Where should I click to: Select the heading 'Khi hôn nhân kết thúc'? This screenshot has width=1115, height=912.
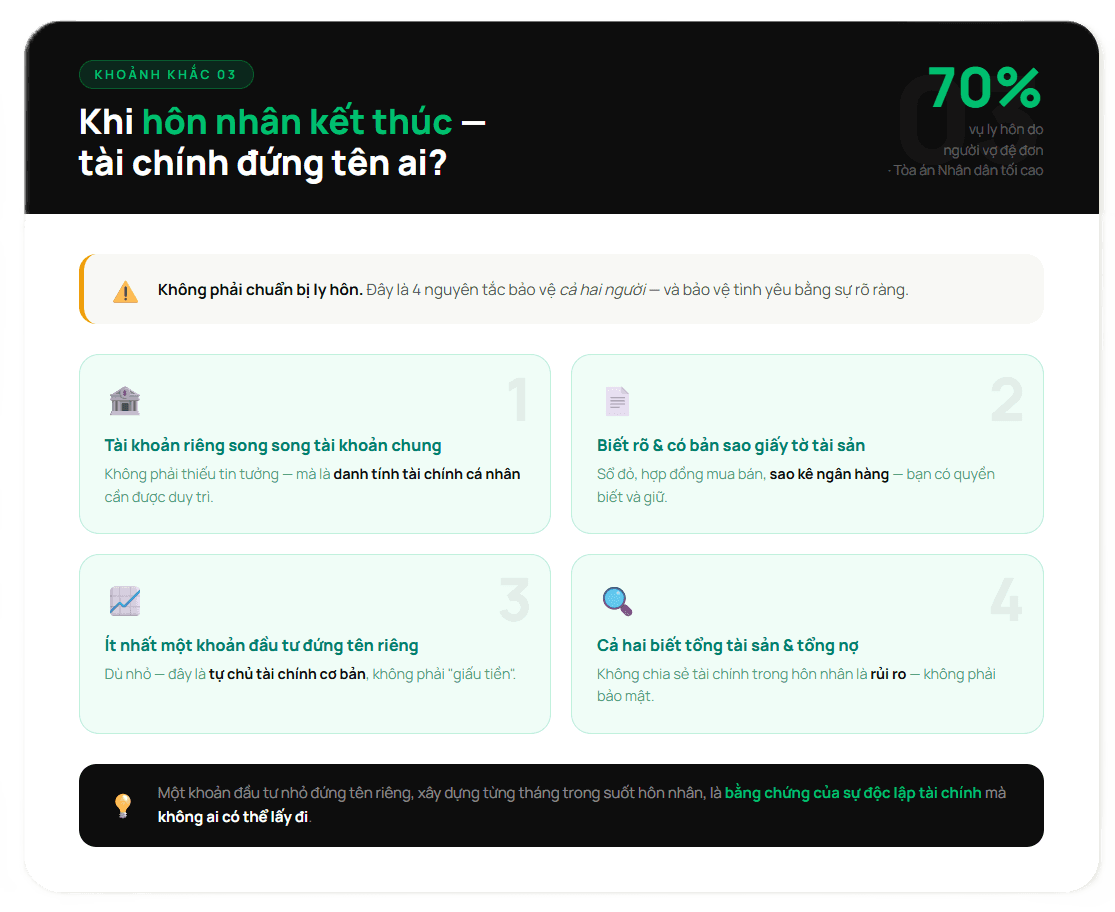281,140
